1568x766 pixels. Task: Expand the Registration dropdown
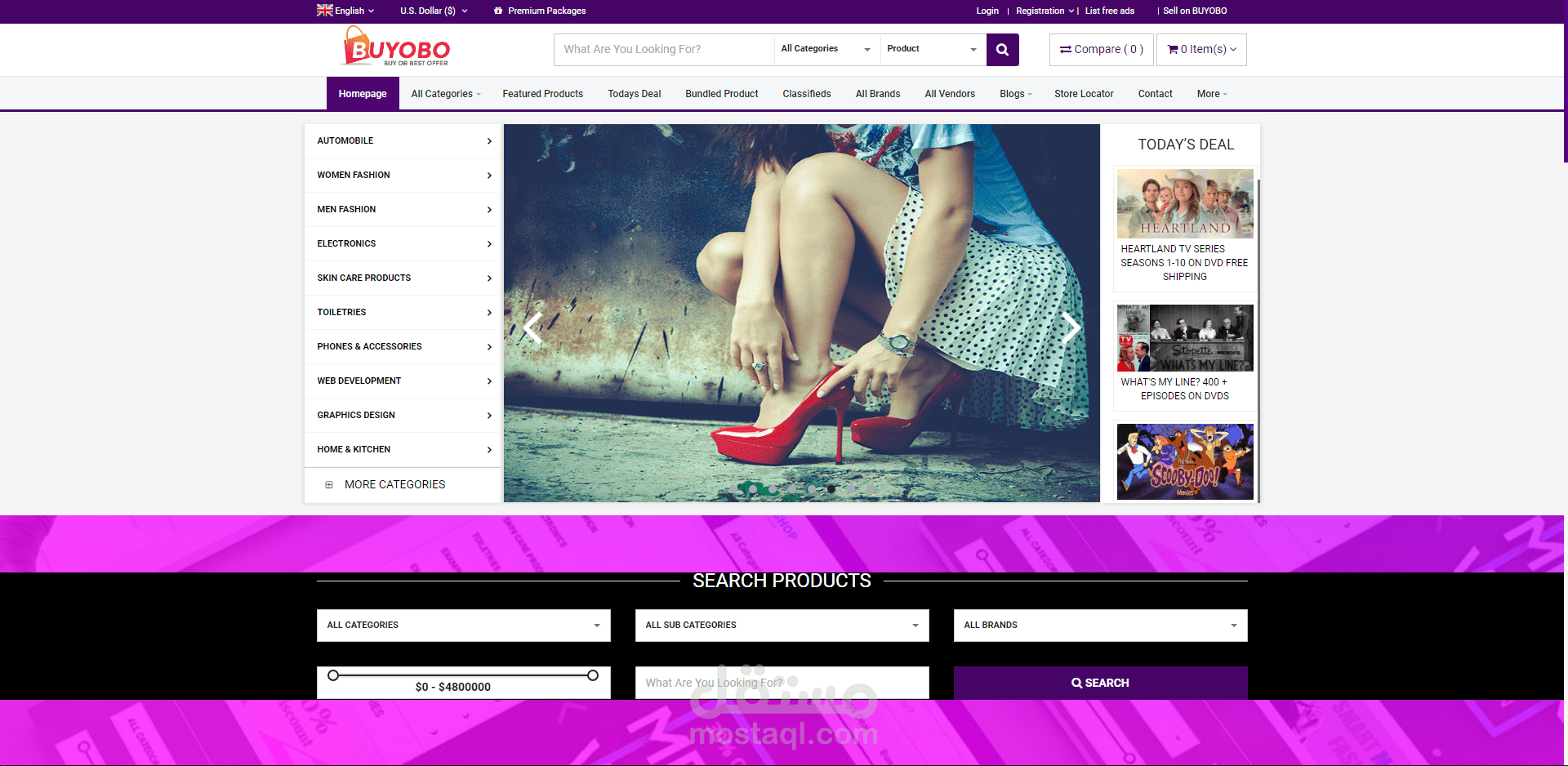[x=1045, y=11]
